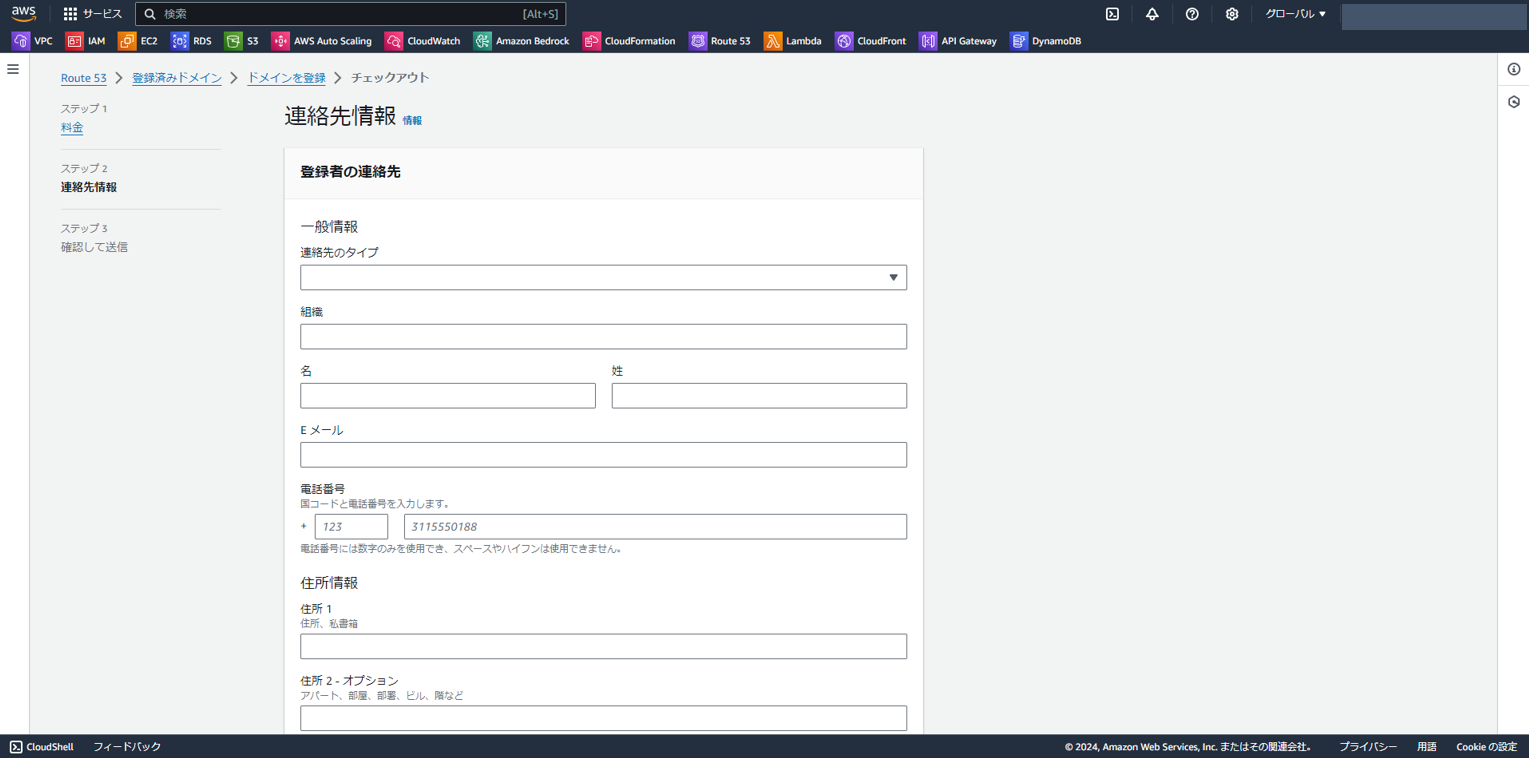This screenshot has width=1529, height=758.
Task: Click the 登録者の連絡先 section header
Action: click(350, 172)
